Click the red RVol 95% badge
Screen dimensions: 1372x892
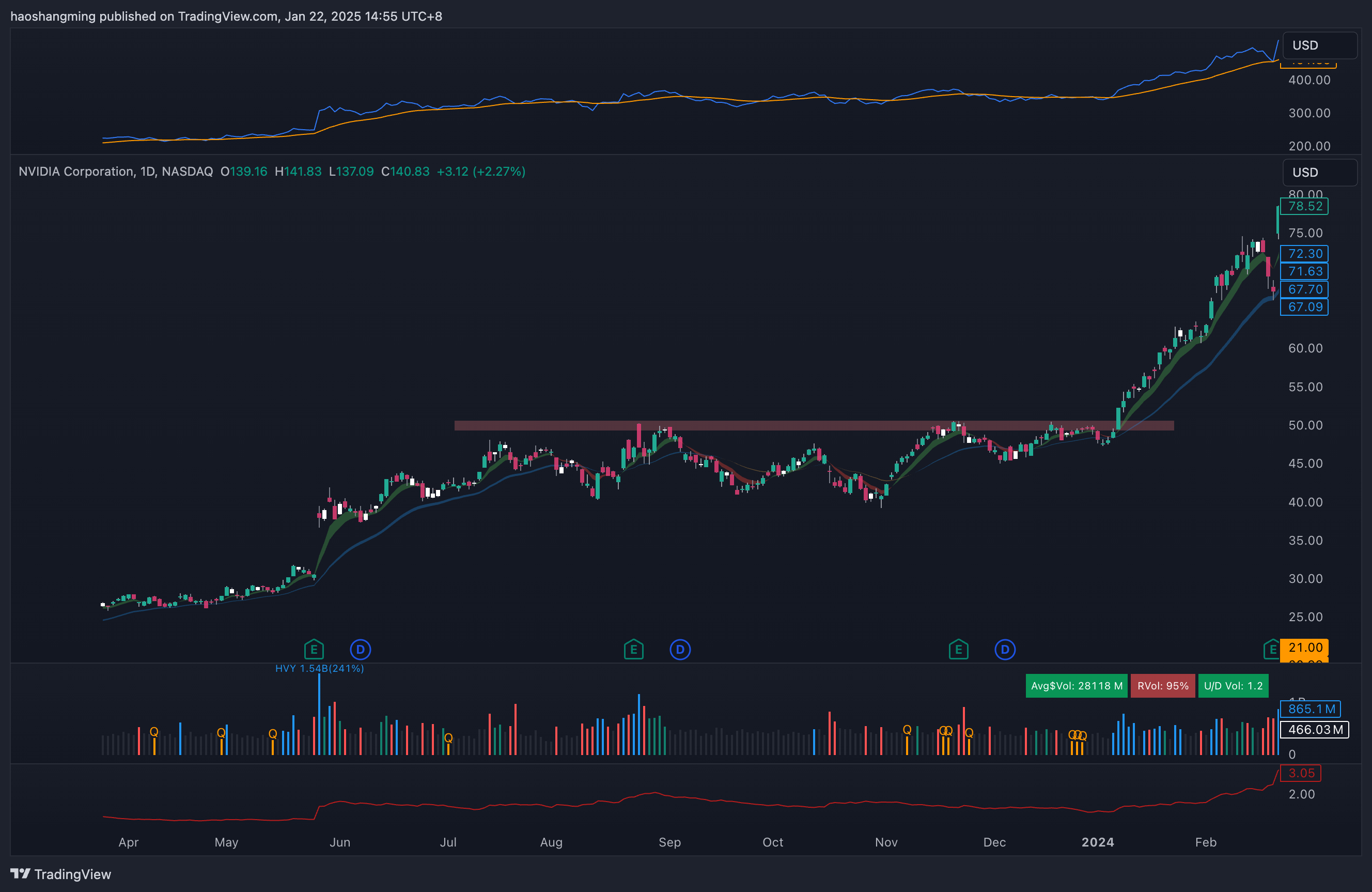[x=1162, y=686]
